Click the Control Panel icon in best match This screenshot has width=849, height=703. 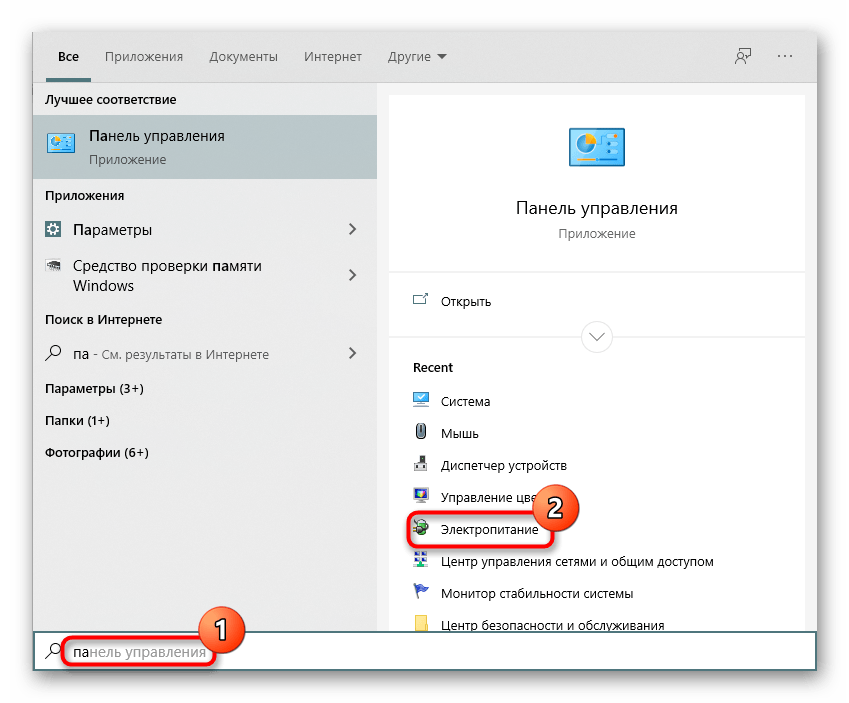(x=61, y=144)
